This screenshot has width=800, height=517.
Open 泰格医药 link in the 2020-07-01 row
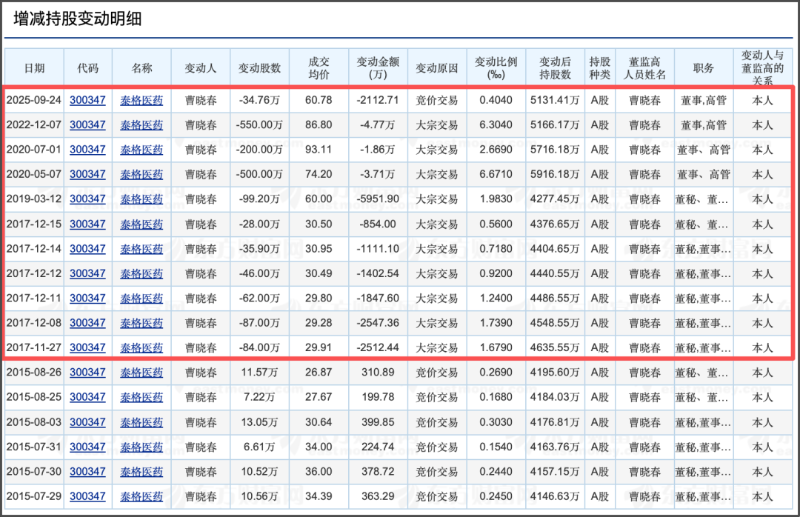pos(142,150)
